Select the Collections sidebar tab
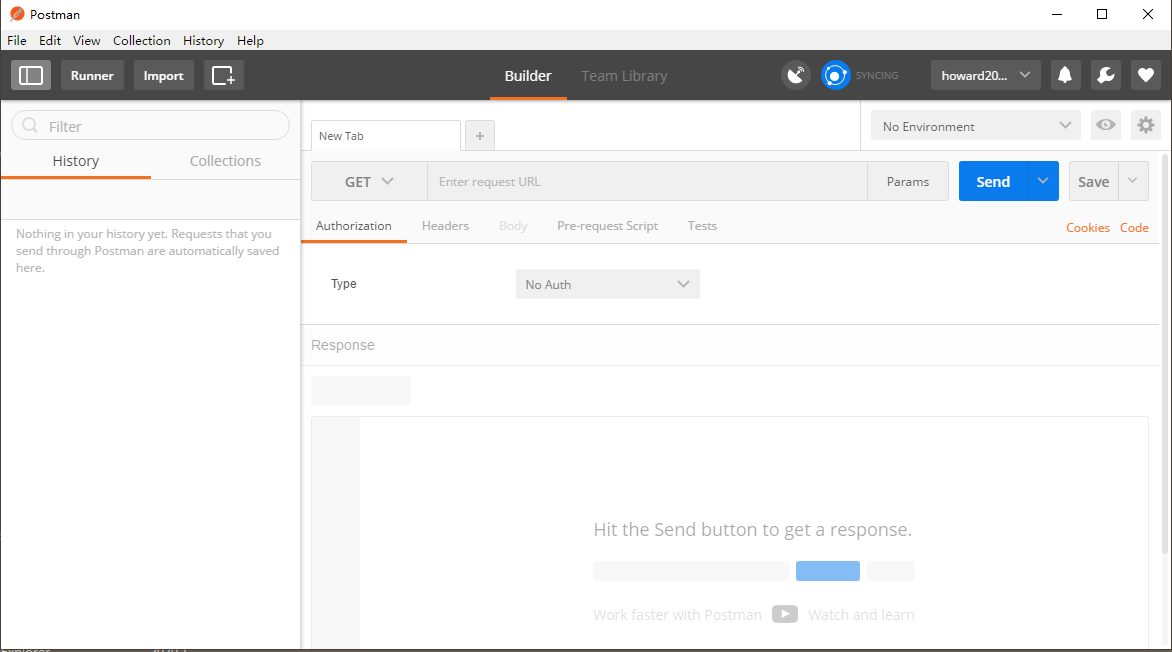 [x=225, y=161]
